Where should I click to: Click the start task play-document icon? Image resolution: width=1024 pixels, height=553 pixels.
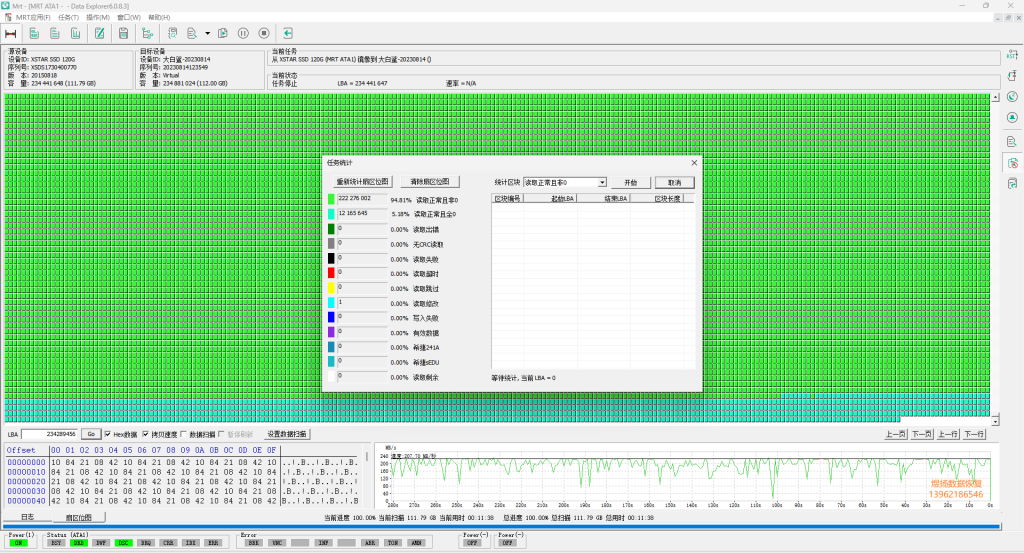pyautogui.click(x=223, y=33)
